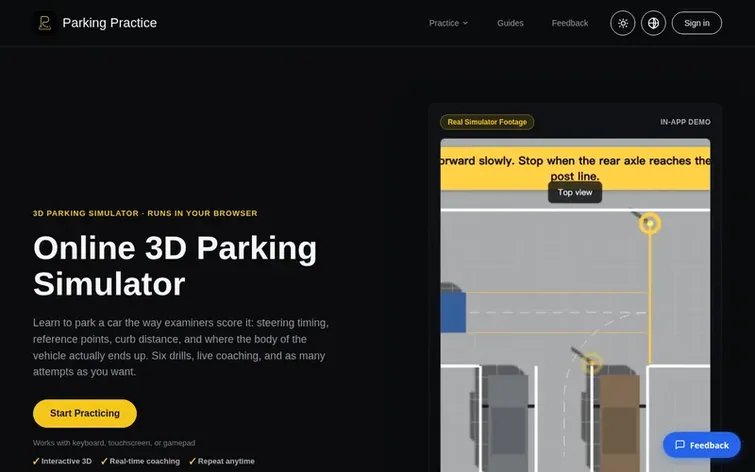Click the Online 3D Parking Simulator heading

(175, 266)
